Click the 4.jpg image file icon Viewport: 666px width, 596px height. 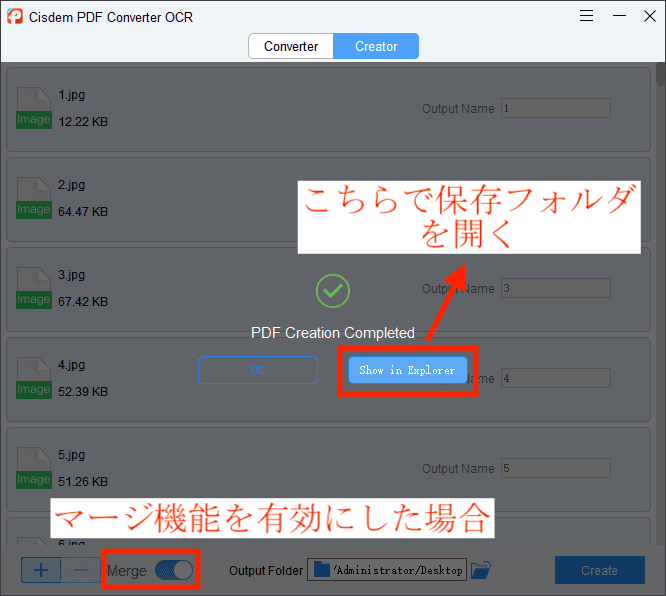click(34, 379)
